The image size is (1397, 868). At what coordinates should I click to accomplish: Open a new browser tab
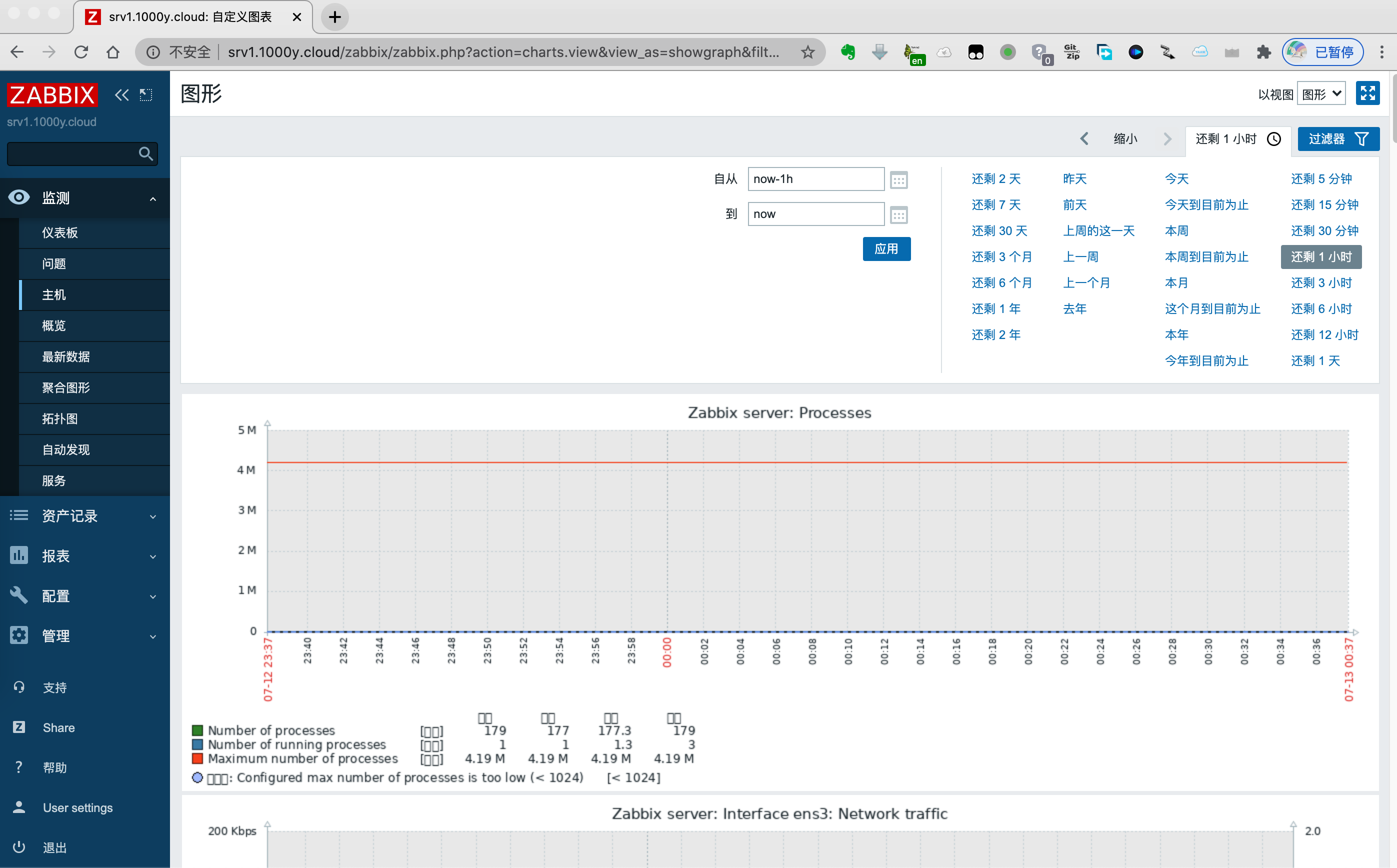(335, 16)
